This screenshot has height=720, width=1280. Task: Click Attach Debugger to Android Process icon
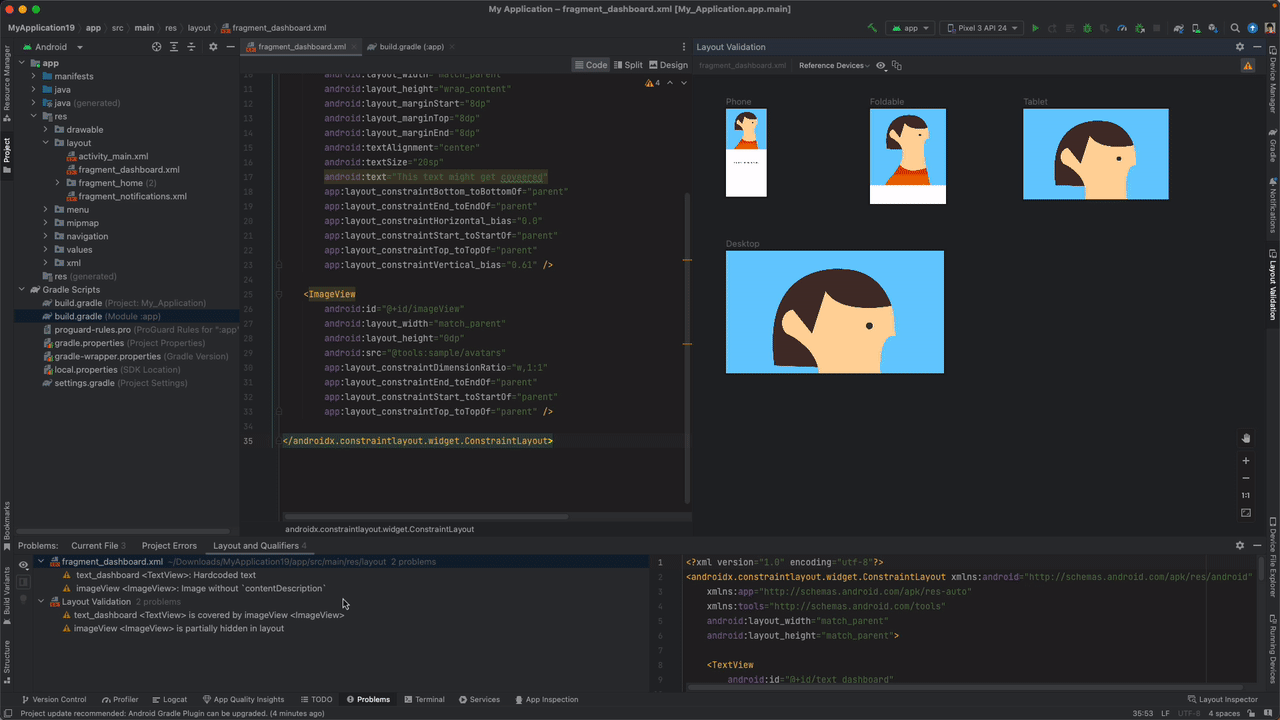tap(1141, 28)
